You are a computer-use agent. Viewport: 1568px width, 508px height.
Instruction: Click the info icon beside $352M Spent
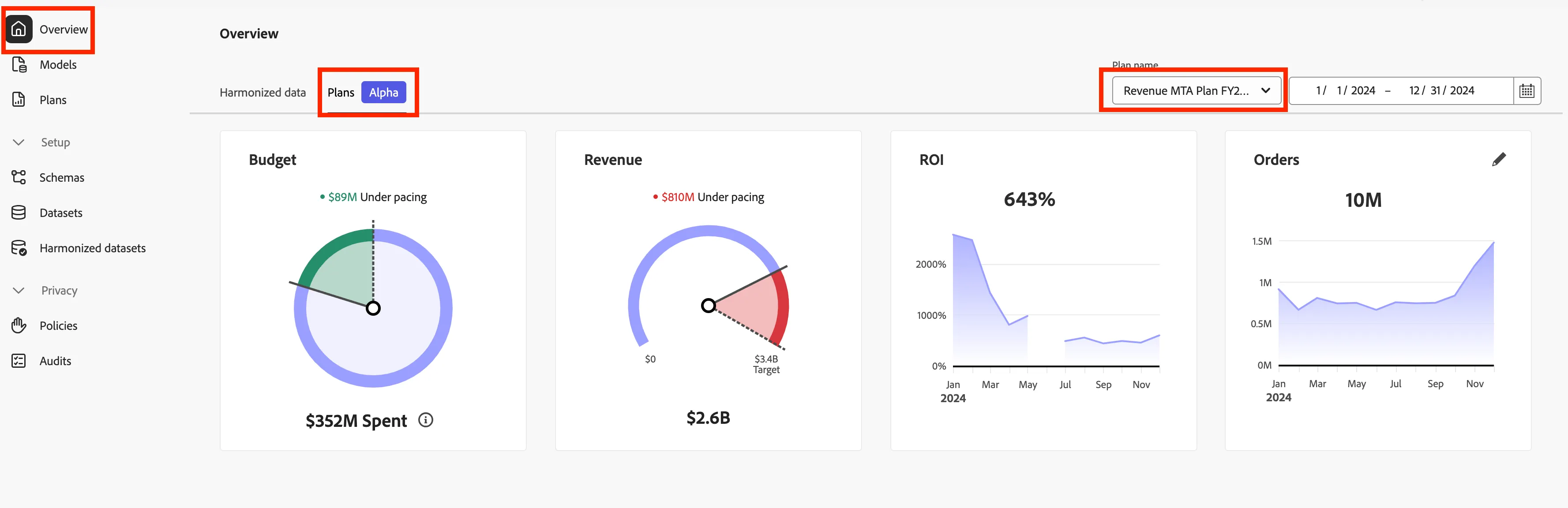point(425,420)
